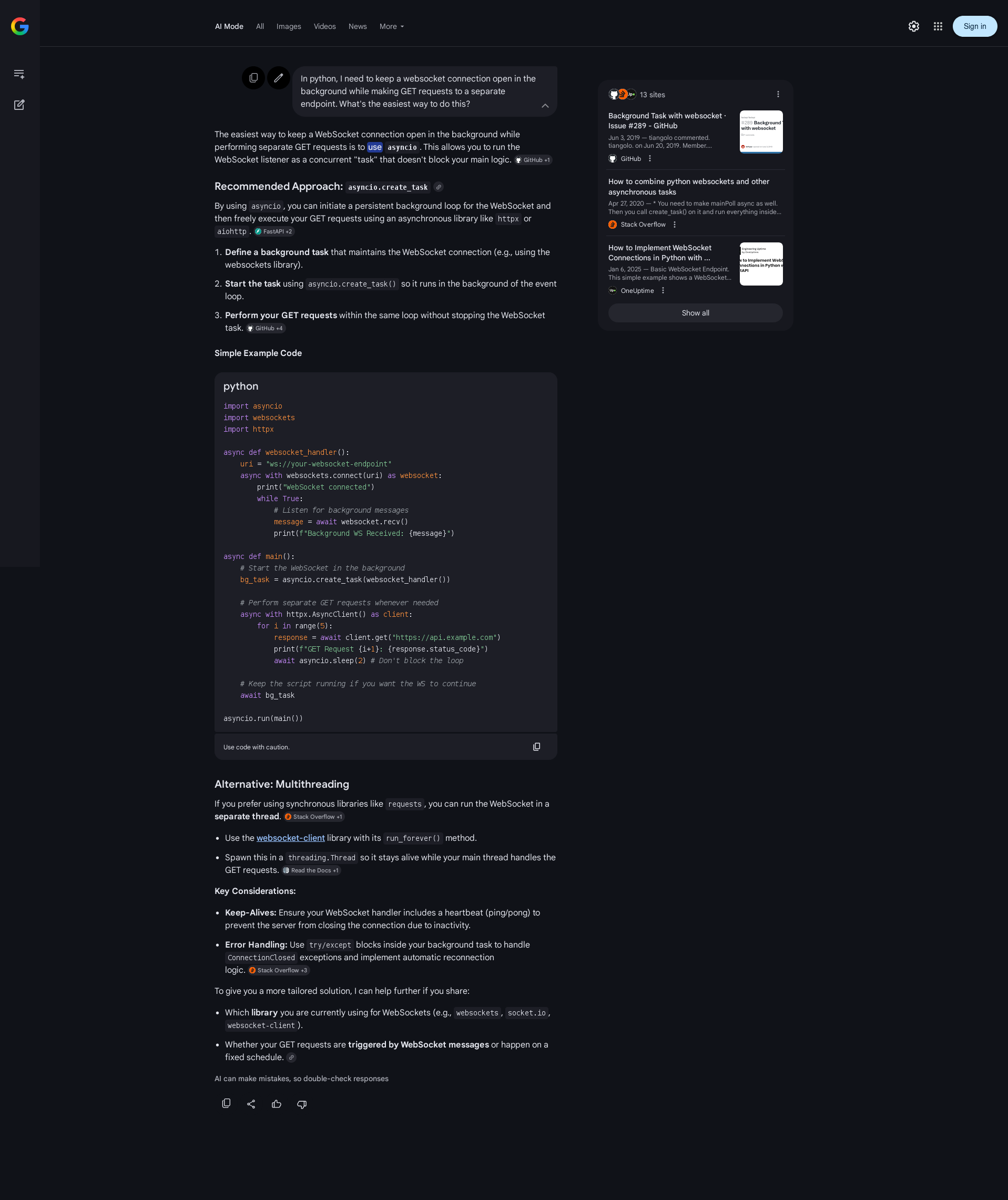Click the 'Key Considerations:' heading
The width and height of the screenshot is (1008, 1200).
(255, 891)
